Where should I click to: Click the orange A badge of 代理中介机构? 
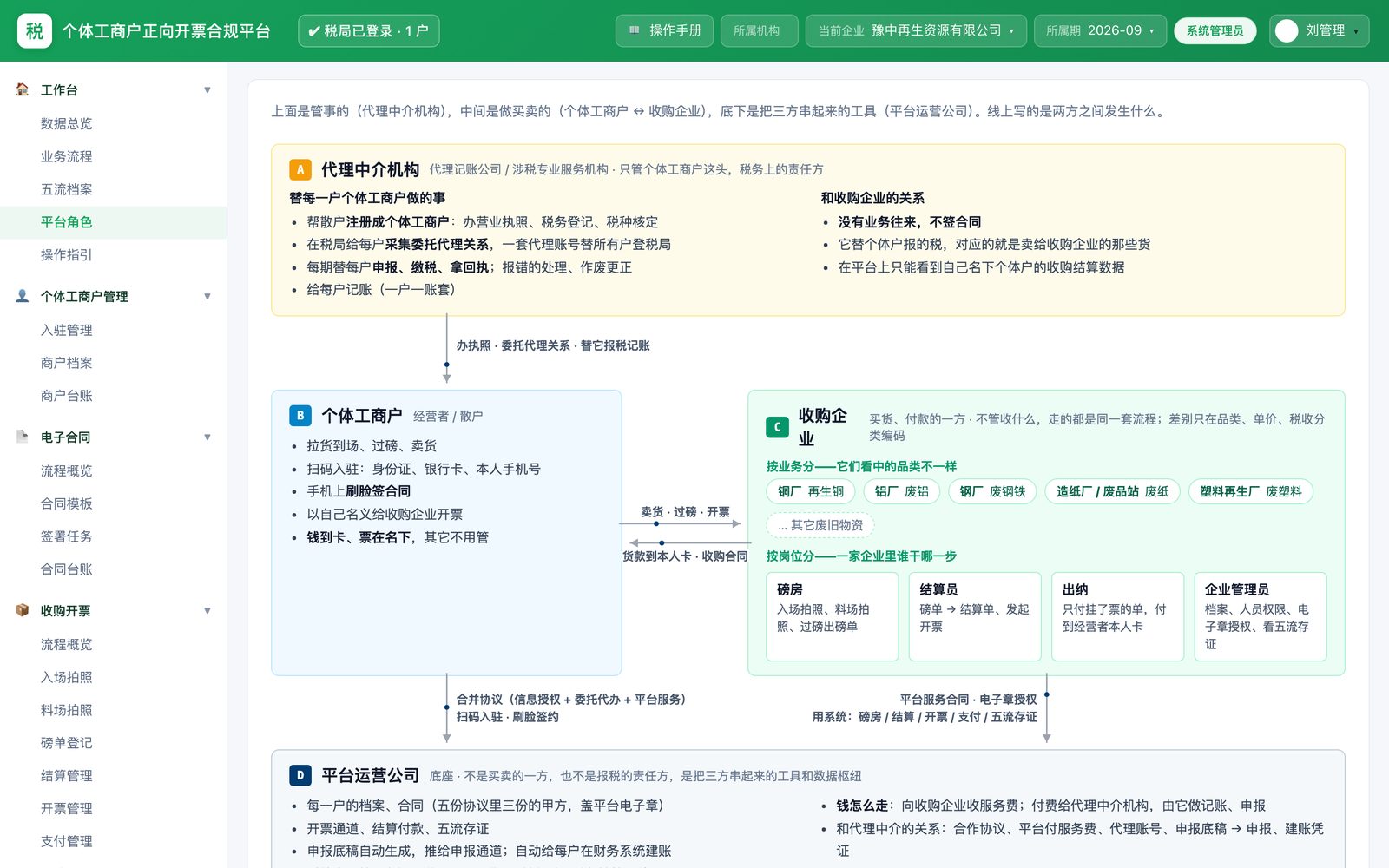click(300, 169)
